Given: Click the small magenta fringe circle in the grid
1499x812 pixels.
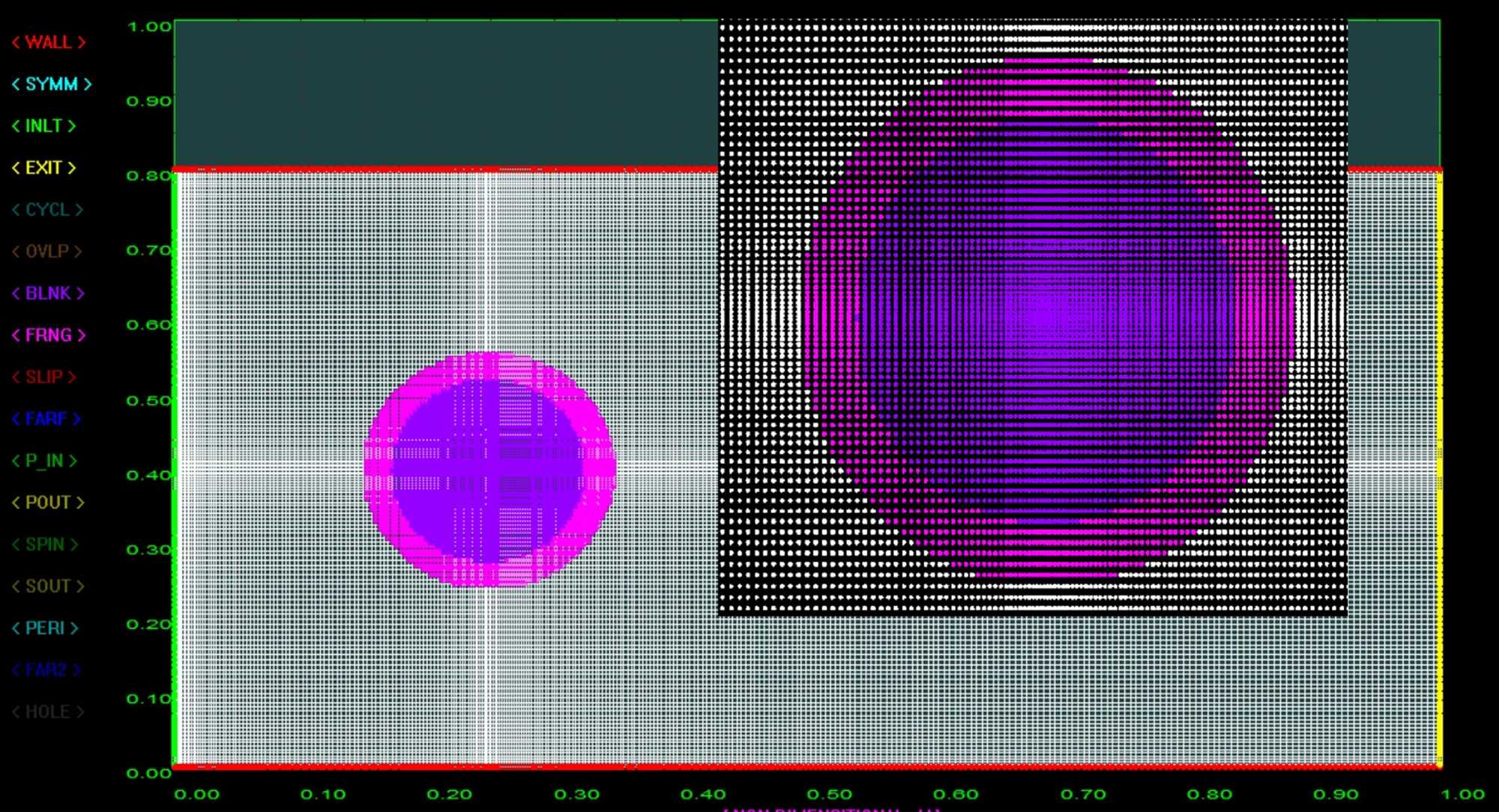Looking at the screenshot, I should 489,469.
